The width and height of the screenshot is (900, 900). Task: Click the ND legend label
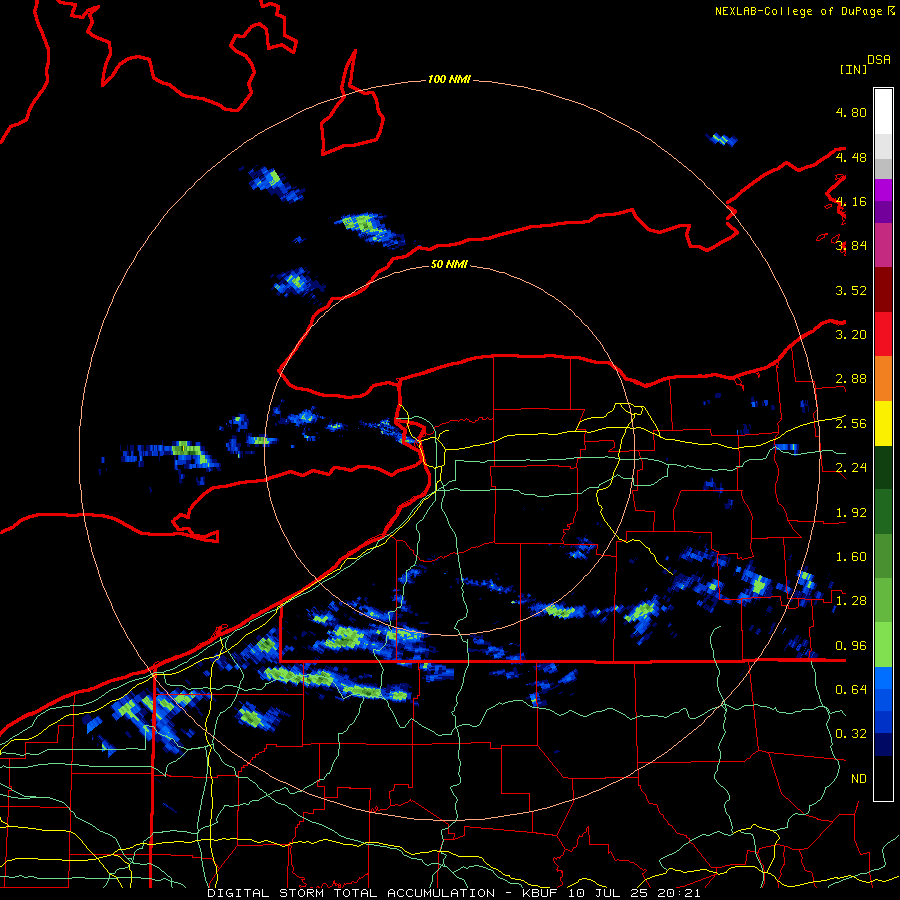(859, 779)
